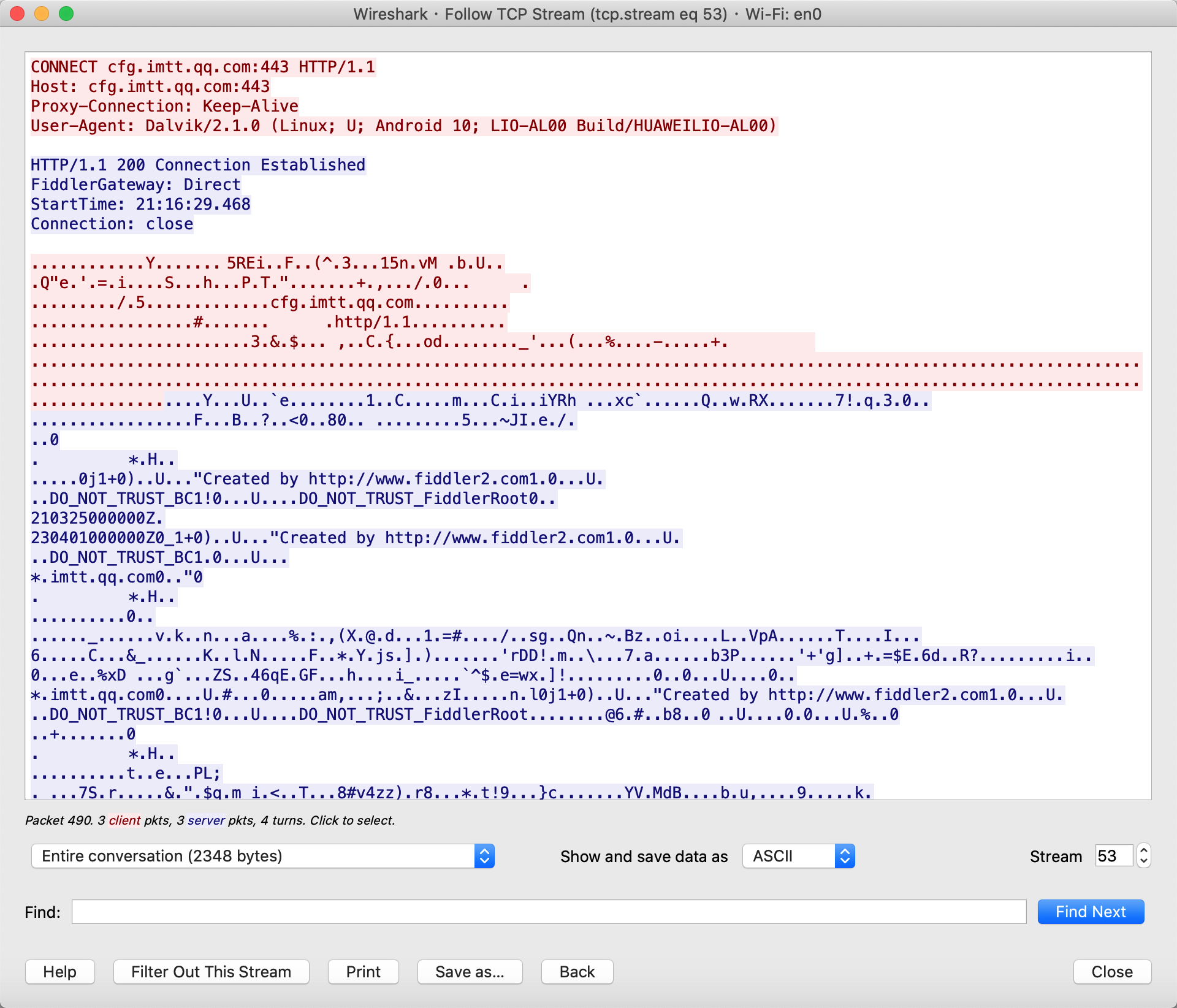Focus the Stream number field
Screen dimensions: 1177x1008
tap(1113, 856)
